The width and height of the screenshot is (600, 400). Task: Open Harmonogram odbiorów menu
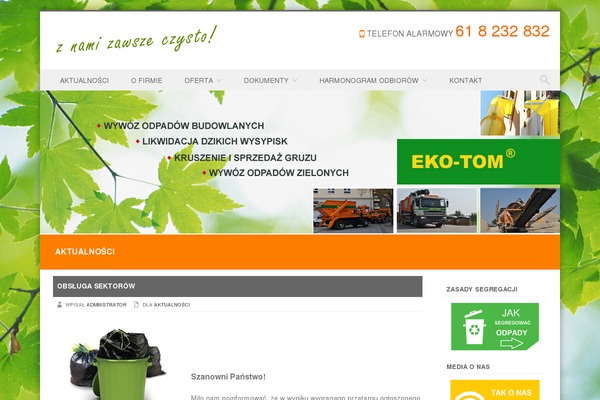(369, 80)
